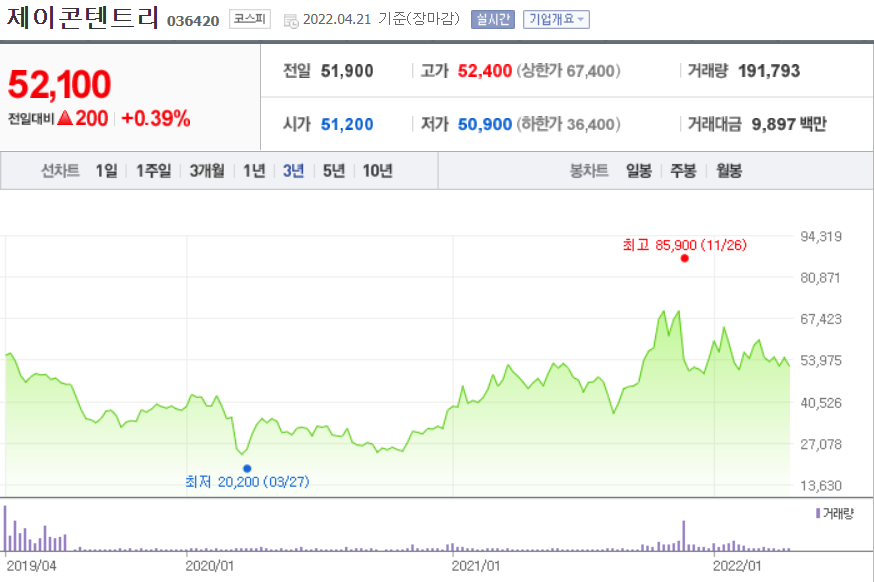Image resolution: width=874 pixels, height=582 pixels.
Task: Click the 최고 85,900 (11/26) label
Action: pos(684,245)
